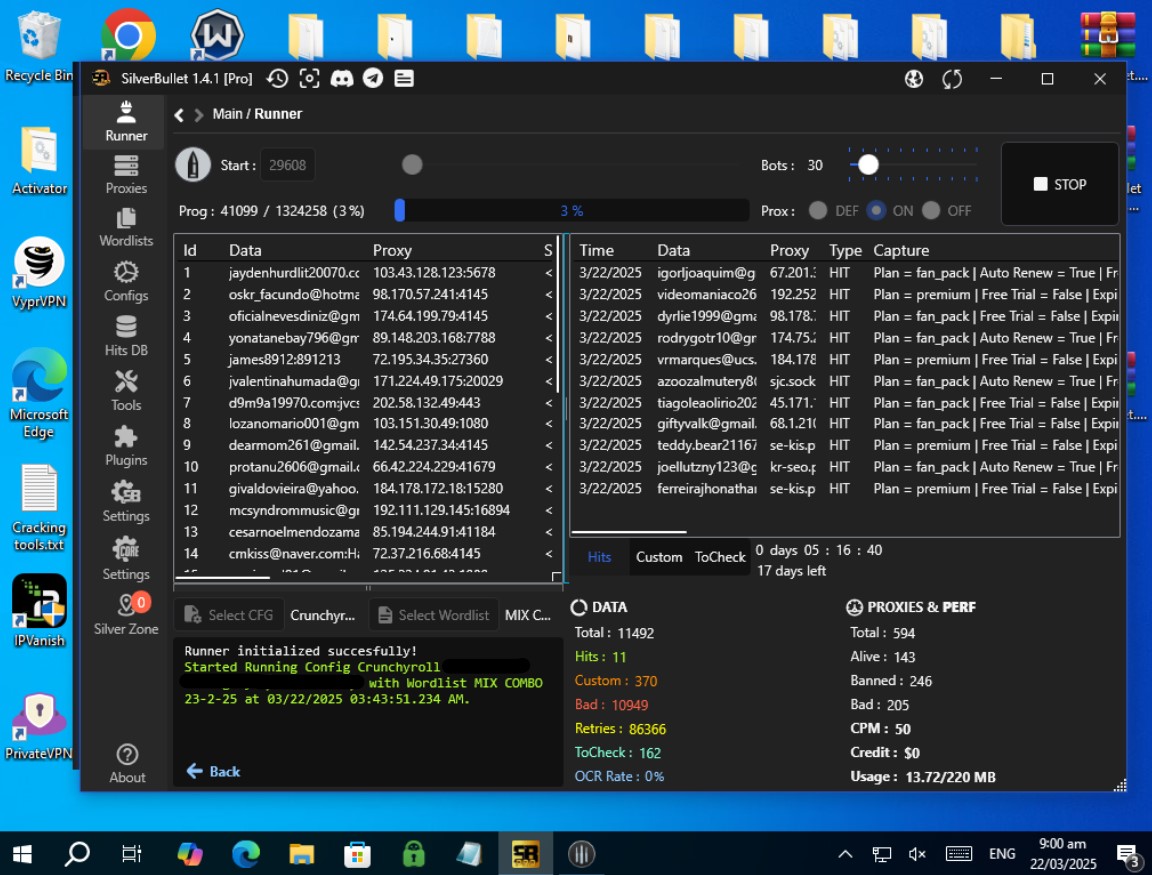Click the history clock icon in title bar
Viewport: 1152px width, 875px height.
click(x=277, y=79)
